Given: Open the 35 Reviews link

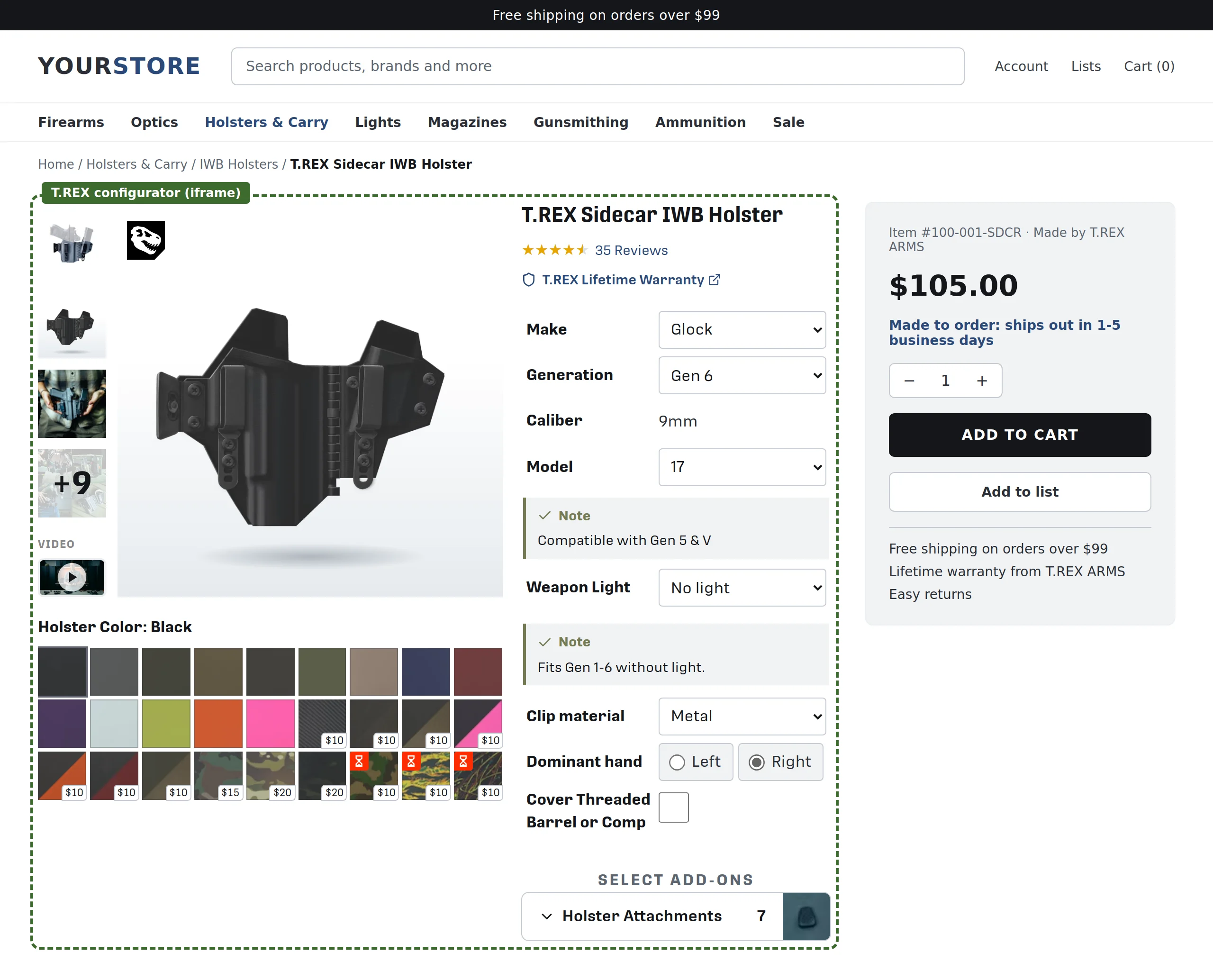Looking at the screenshot, I should [631, 250].
